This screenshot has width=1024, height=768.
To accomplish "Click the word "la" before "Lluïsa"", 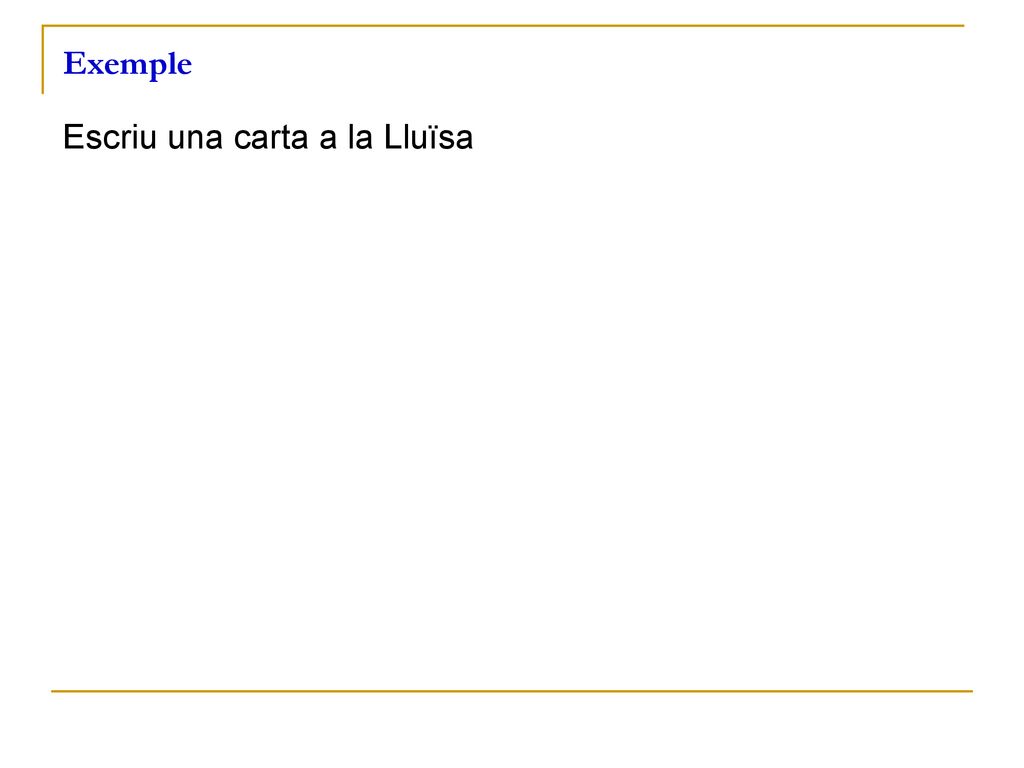I will [360, 137].
